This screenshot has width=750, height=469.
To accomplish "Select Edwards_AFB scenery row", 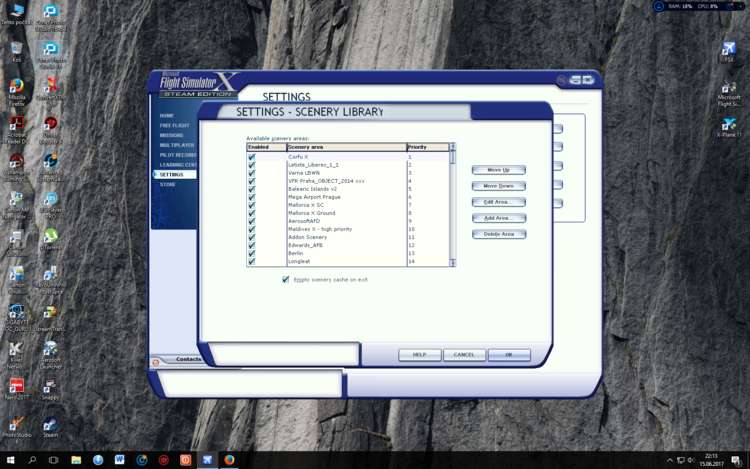I will 348,245.
